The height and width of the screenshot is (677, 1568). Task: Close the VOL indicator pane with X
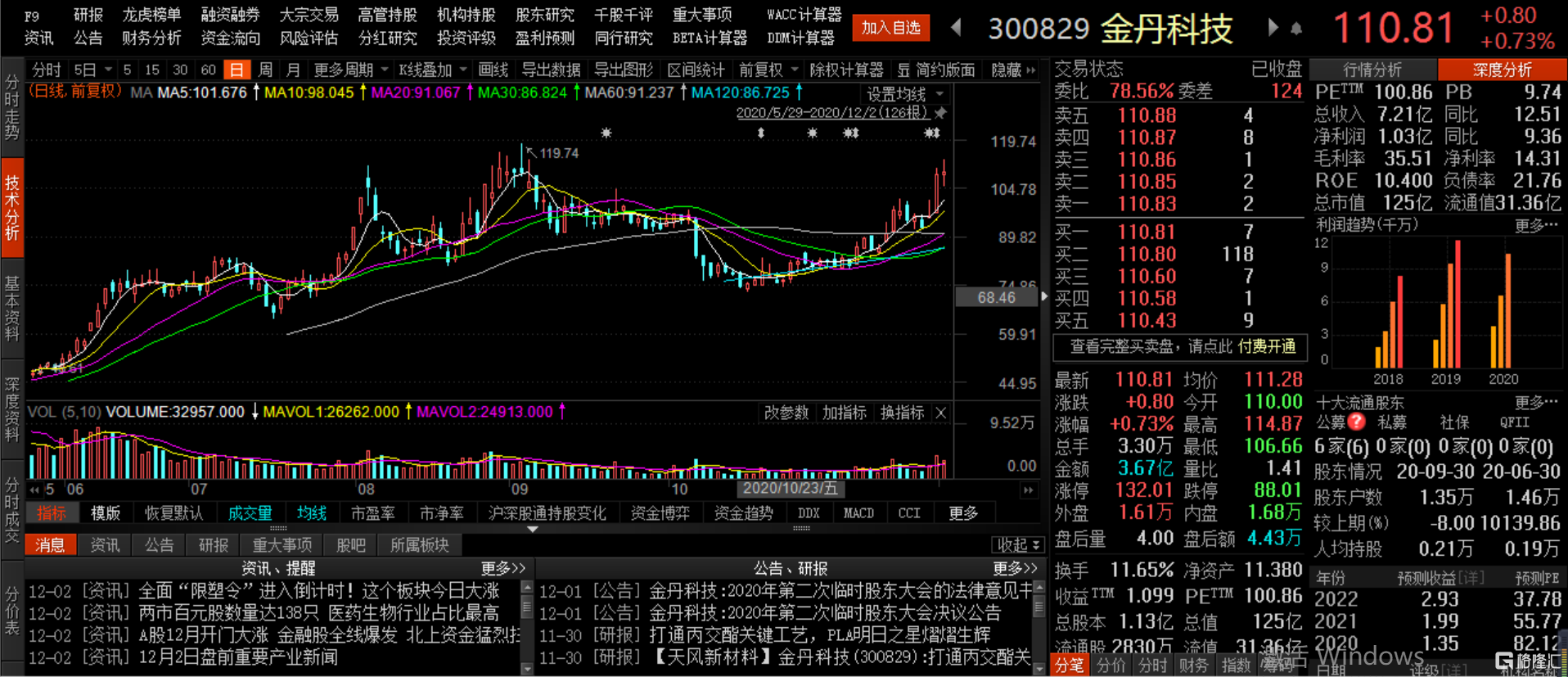pyautogui.click(x=941, y=413)
